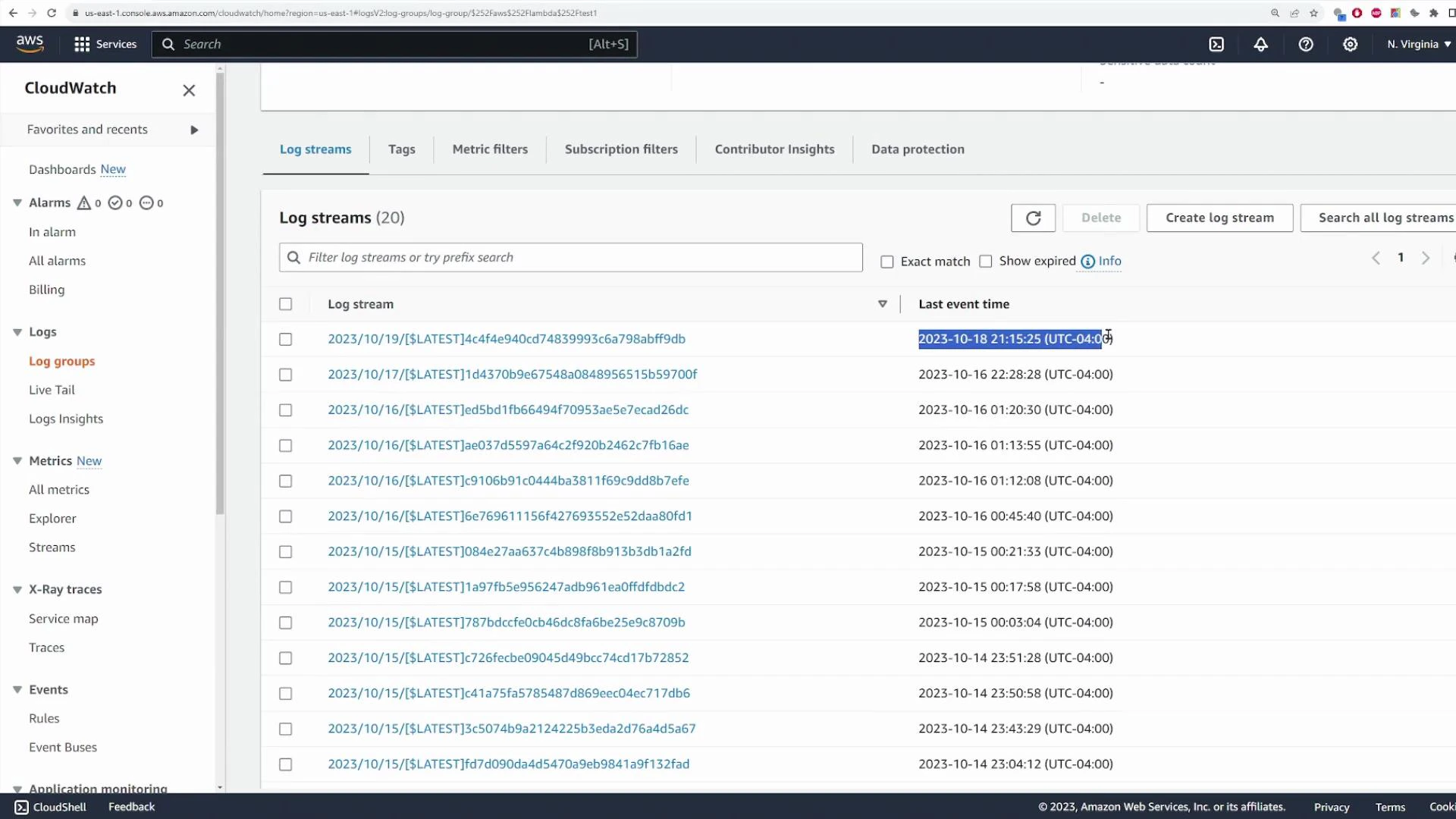The image size is (1456, 819).
Task: Open the Data protection tab
Action: pos(918,149)
